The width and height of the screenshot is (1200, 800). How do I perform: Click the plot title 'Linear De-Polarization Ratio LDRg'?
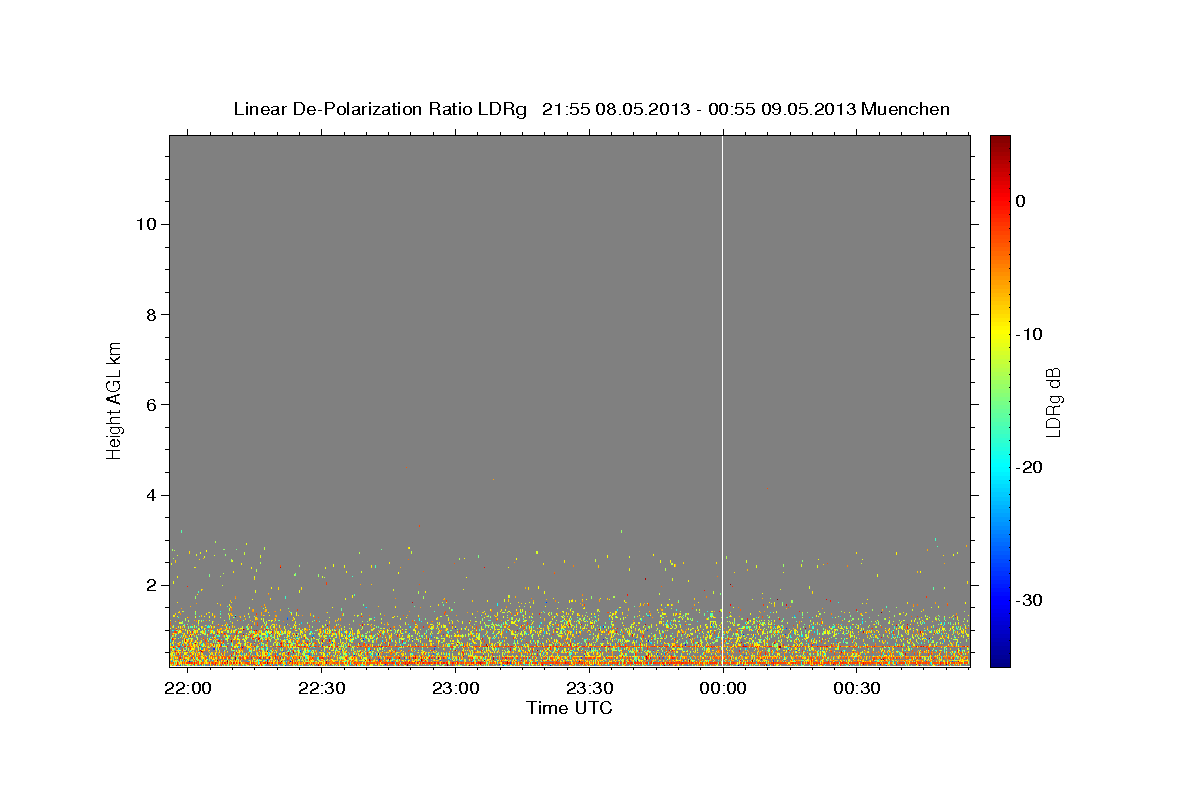click(x=380, y=109)
